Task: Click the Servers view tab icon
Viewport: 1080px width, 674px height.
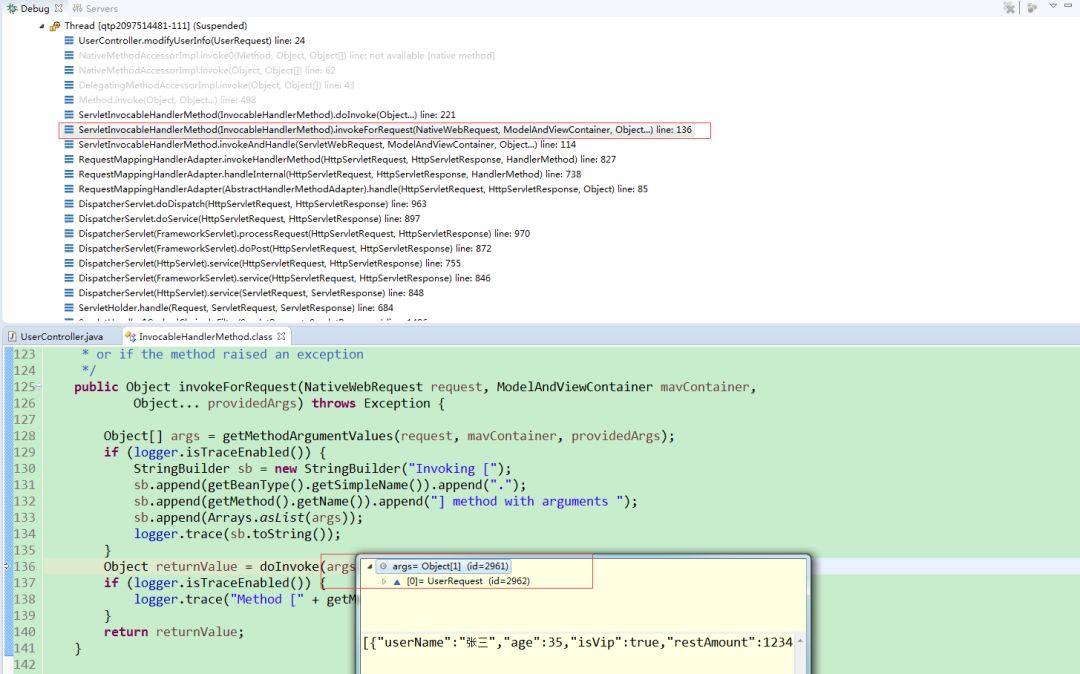Action: tap(77, 8)
